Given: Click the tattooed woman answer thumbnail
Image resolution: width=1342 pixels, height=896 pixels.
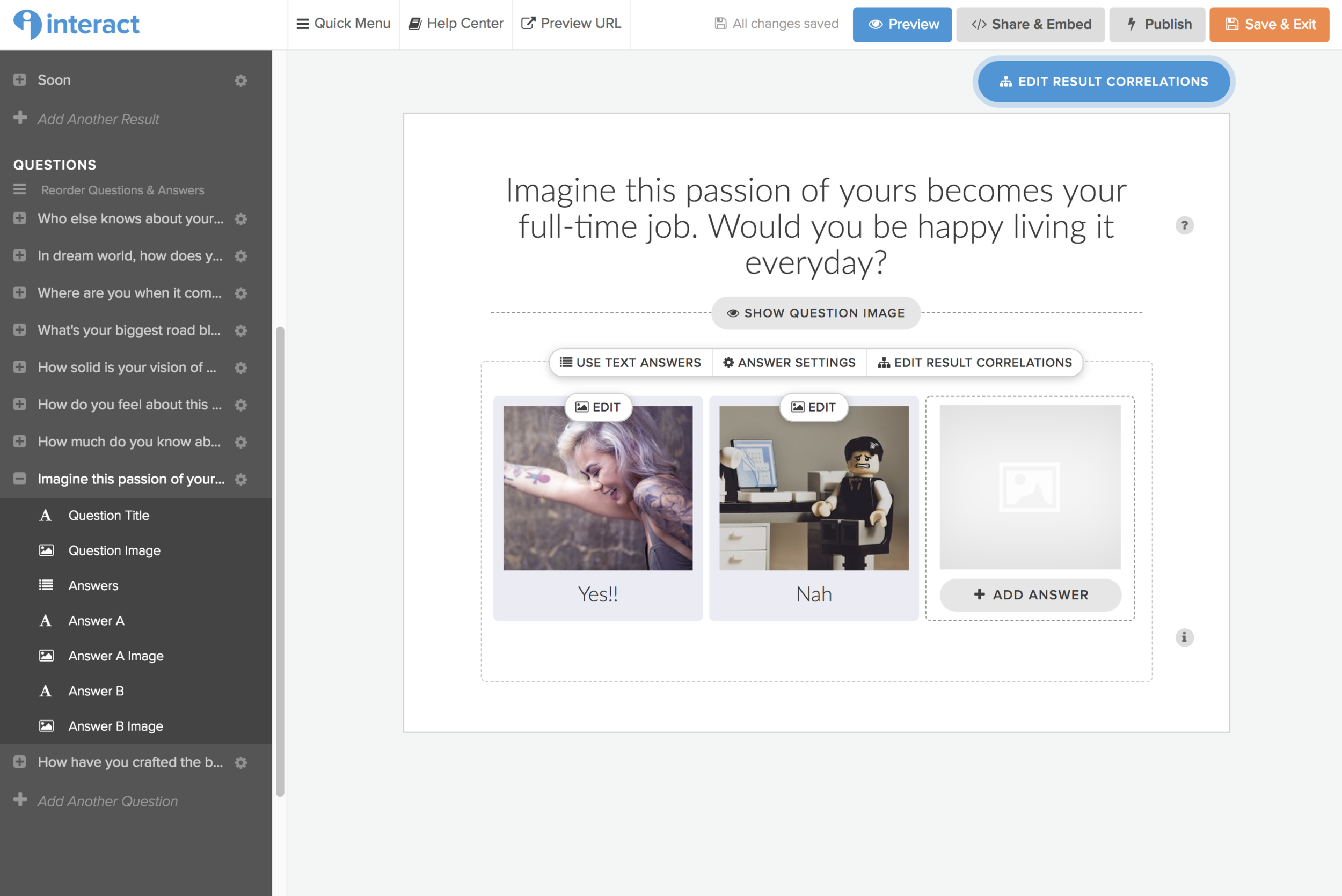Looking at the screenshot, I should (598, 488).
